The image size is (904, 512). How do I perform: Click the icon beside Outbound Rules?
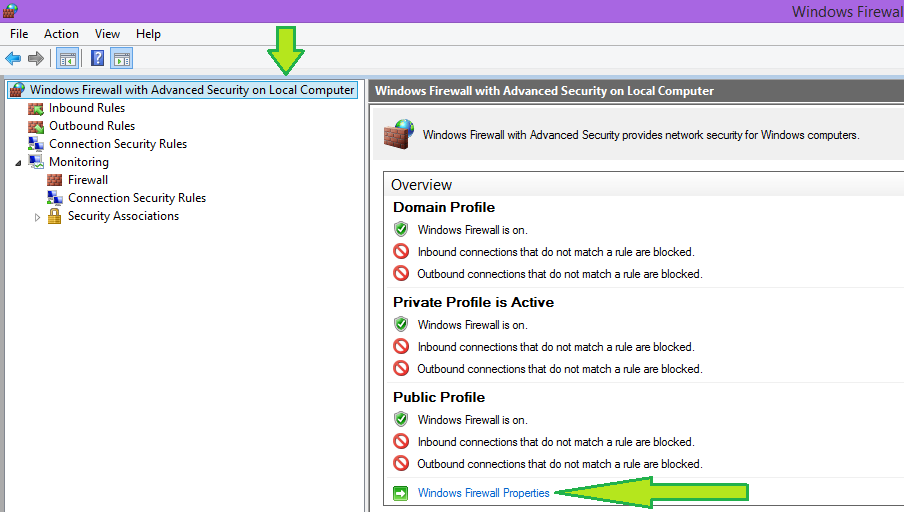(x=36, y=126)
